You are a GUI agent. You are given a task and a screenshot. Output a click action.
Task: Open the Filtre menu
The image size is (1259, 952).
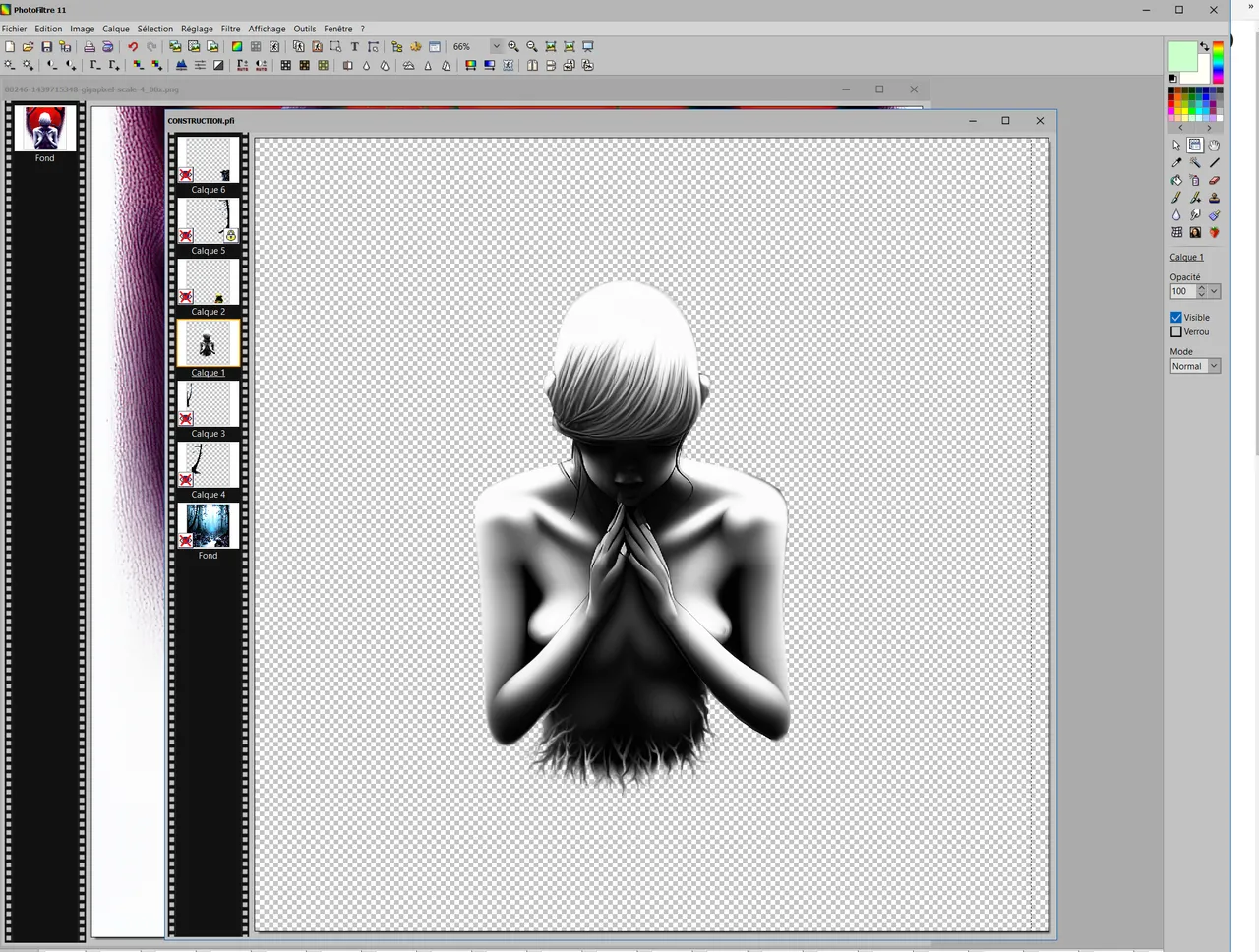[x=230, y=29]
